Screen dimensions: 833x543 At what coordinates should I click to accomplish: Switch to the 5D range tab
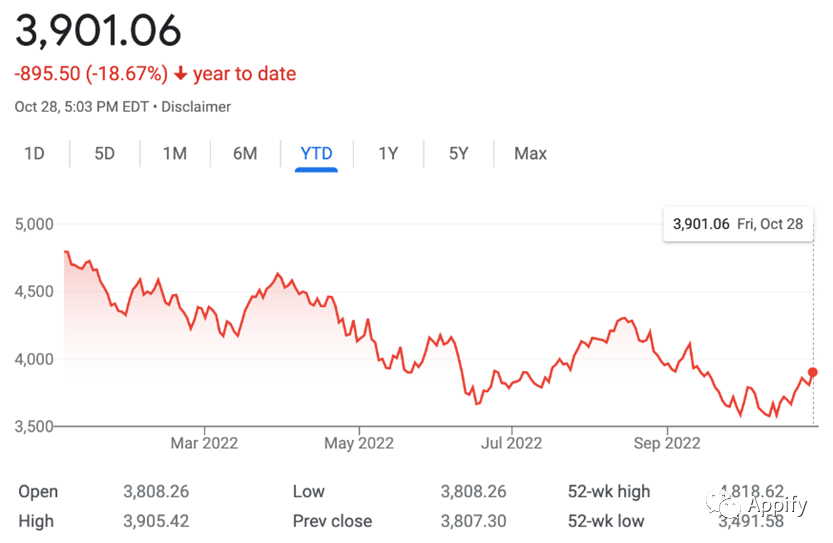[x=105, y=154]
